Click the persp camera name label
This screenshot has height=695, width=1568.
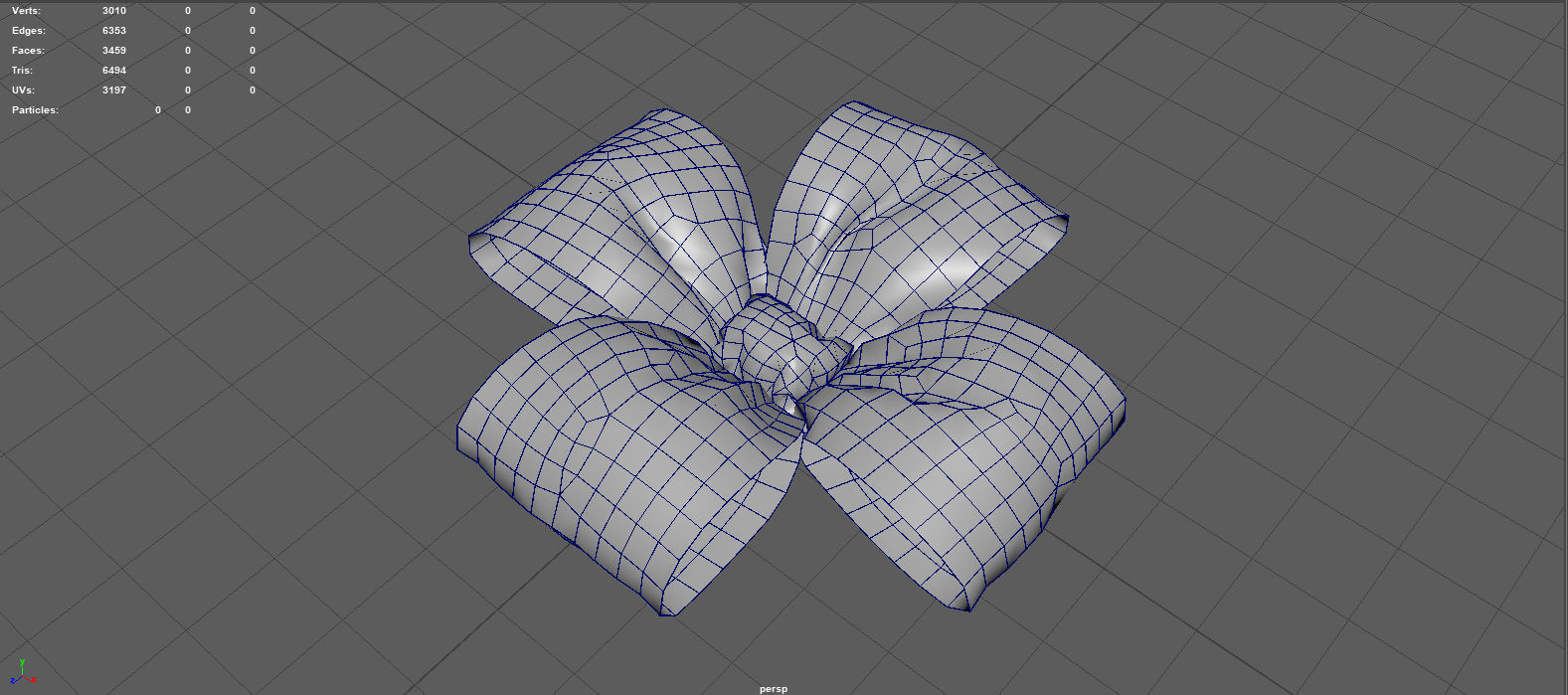(774, 688)
